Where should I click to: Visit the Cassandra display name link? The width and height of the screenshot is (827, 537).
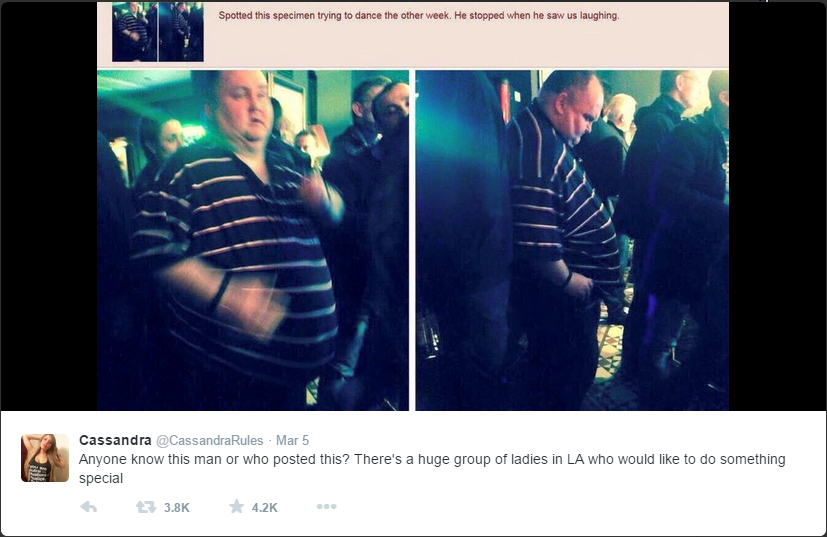click(115, 440)
